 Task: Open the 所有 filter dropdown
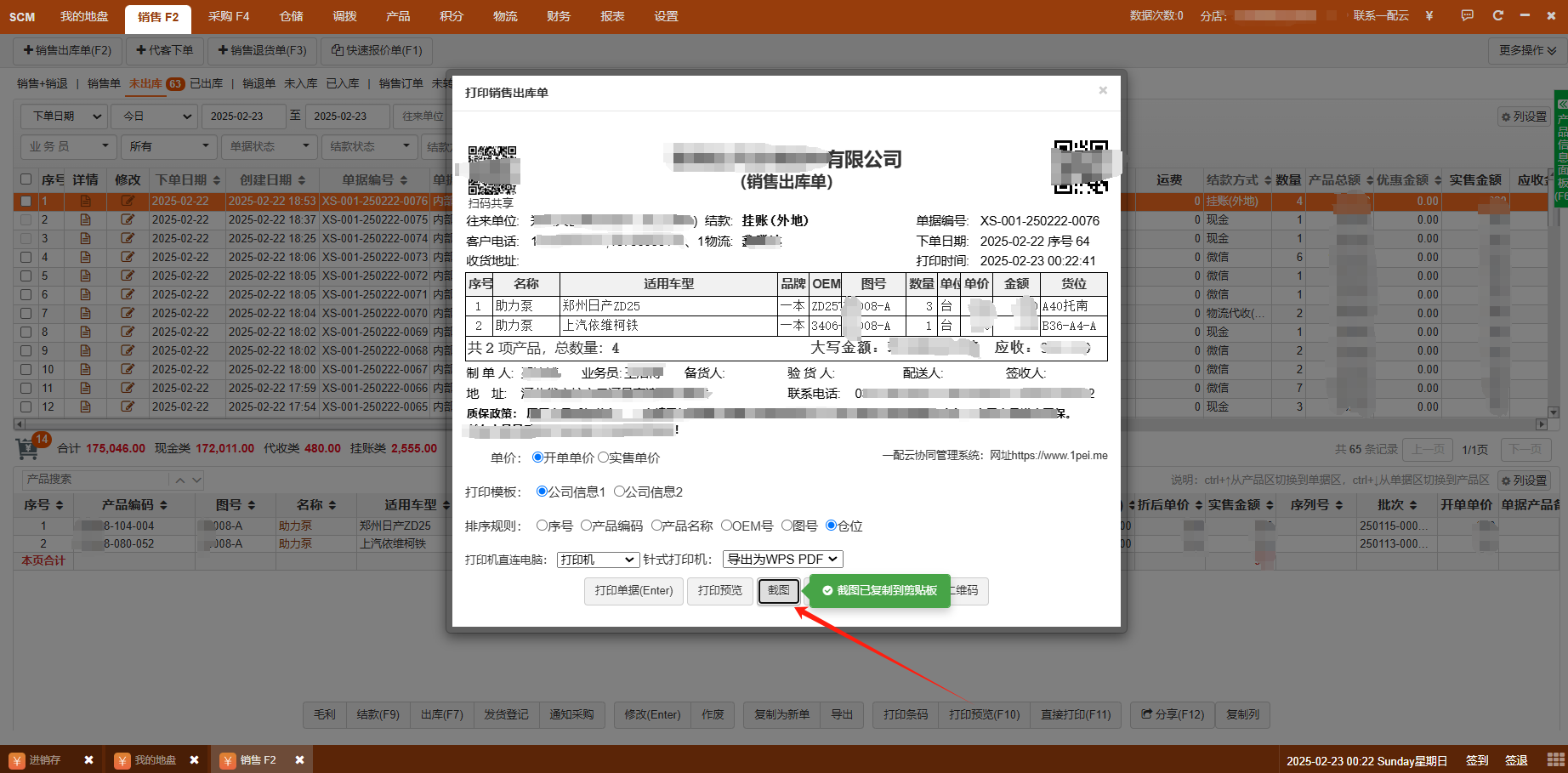tap(168, 146)
